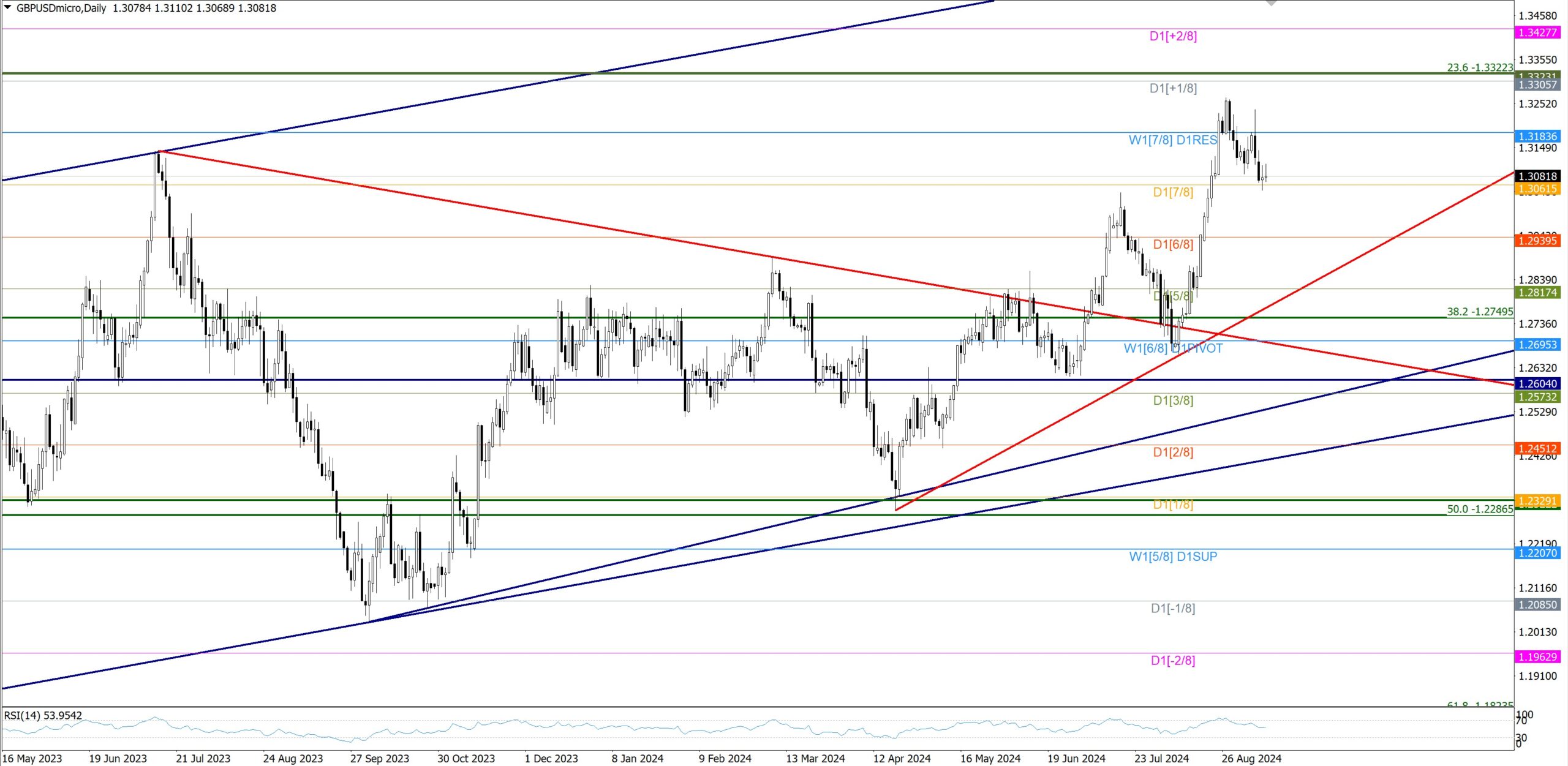Click the D1[2/8] level label
1568x766 pixels.
[1173, 452]
